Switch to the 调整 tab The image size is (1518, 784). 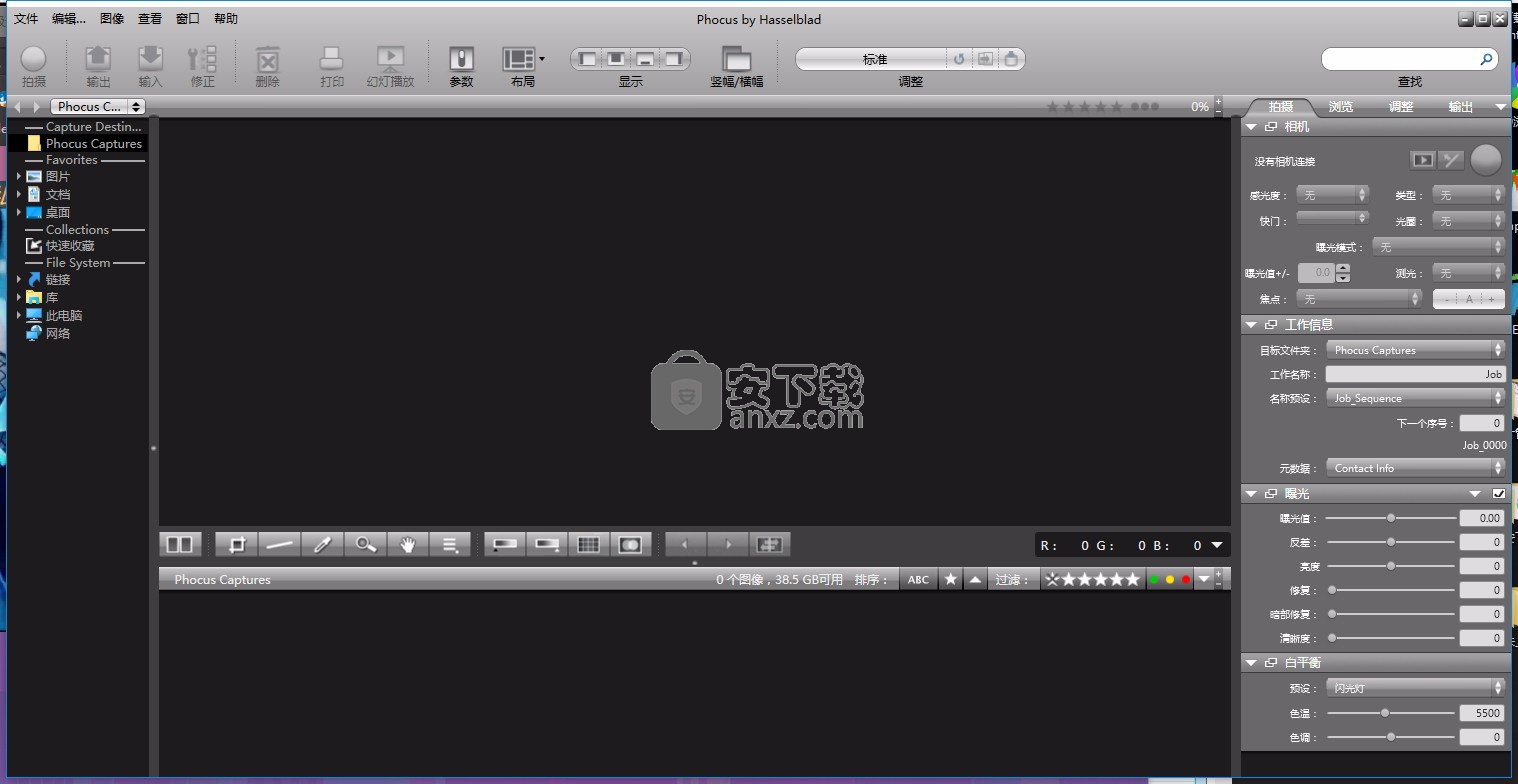tap(1401, 106)
